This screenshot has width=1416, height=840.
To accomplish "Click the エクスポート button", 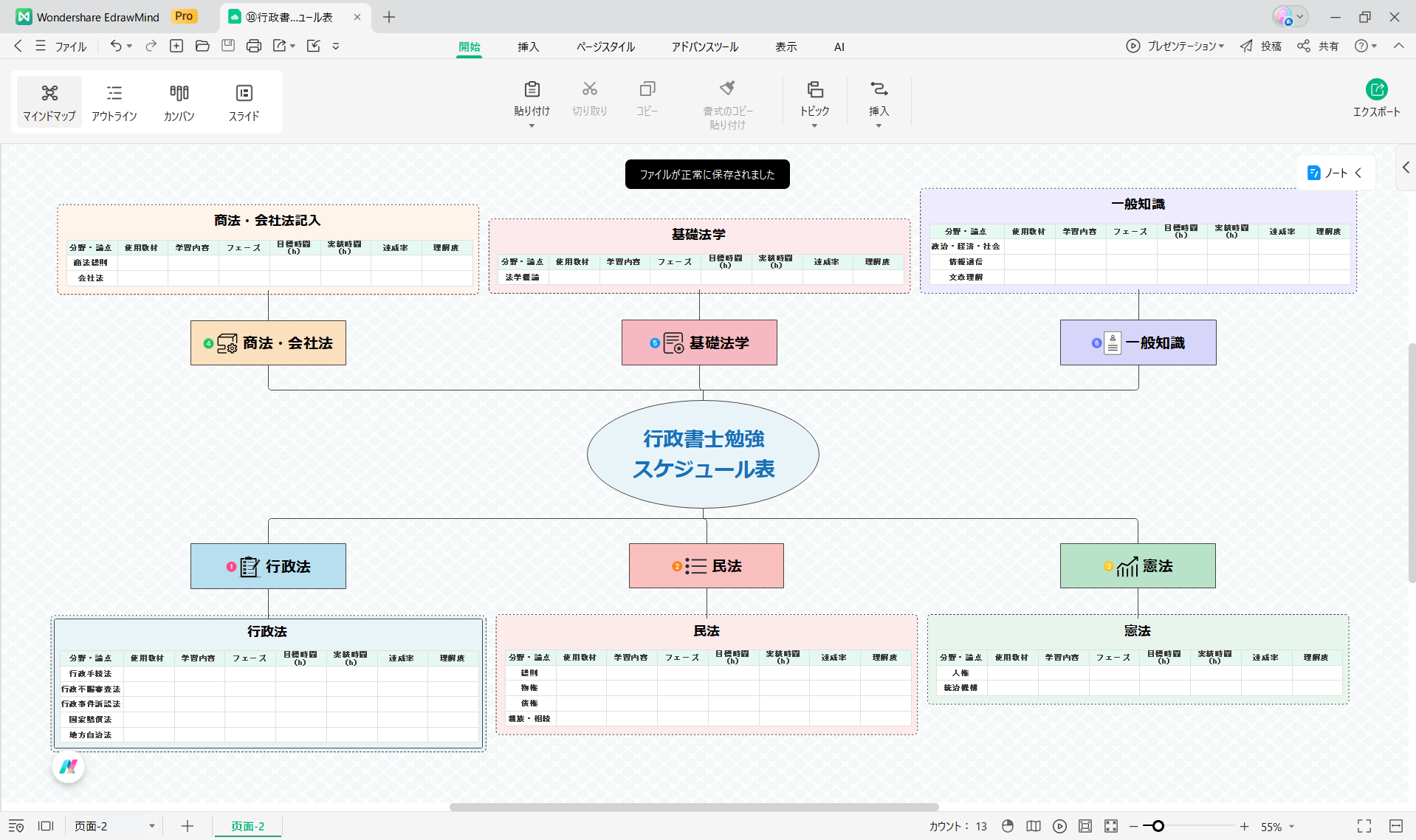I will (x=1376, y=98).
